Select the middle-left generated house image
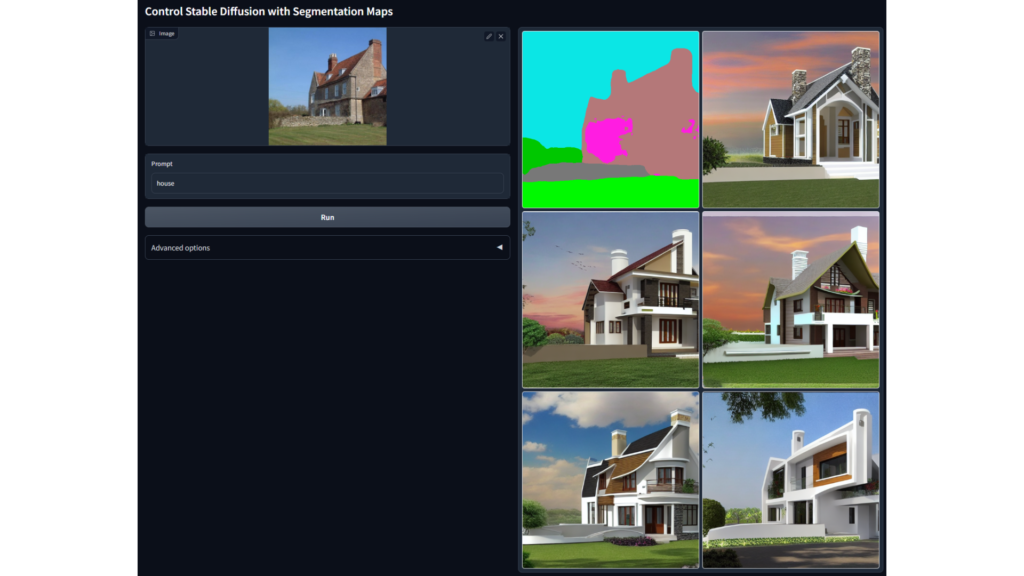 pos(610,299)
